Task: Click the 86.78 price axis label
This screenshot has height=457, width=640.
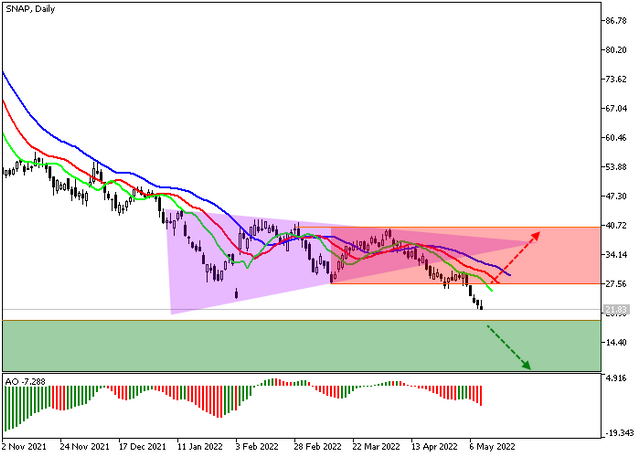Action: pos(616,20)
